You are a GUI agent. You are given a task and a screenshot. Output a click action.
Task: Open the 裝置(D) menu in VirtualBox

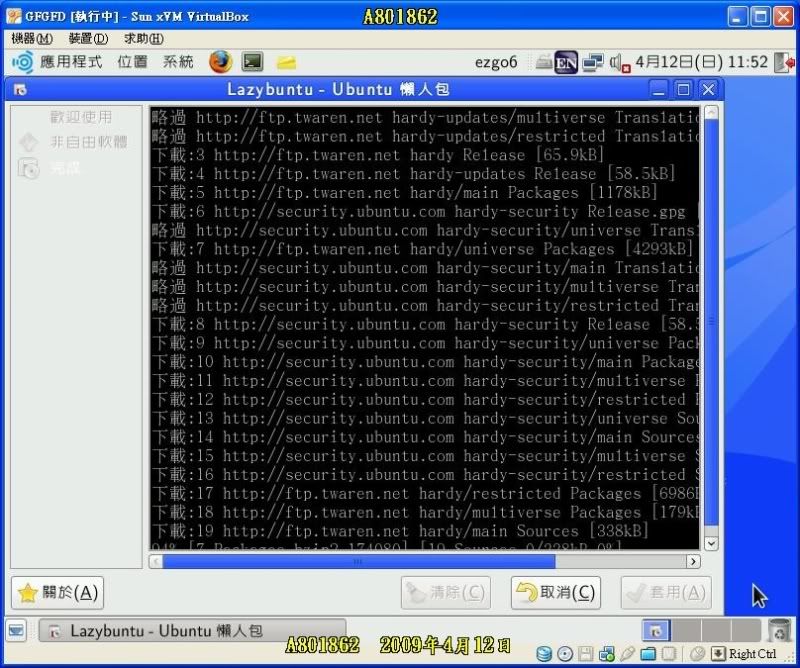pyautogui.click(x=88, y=38)
